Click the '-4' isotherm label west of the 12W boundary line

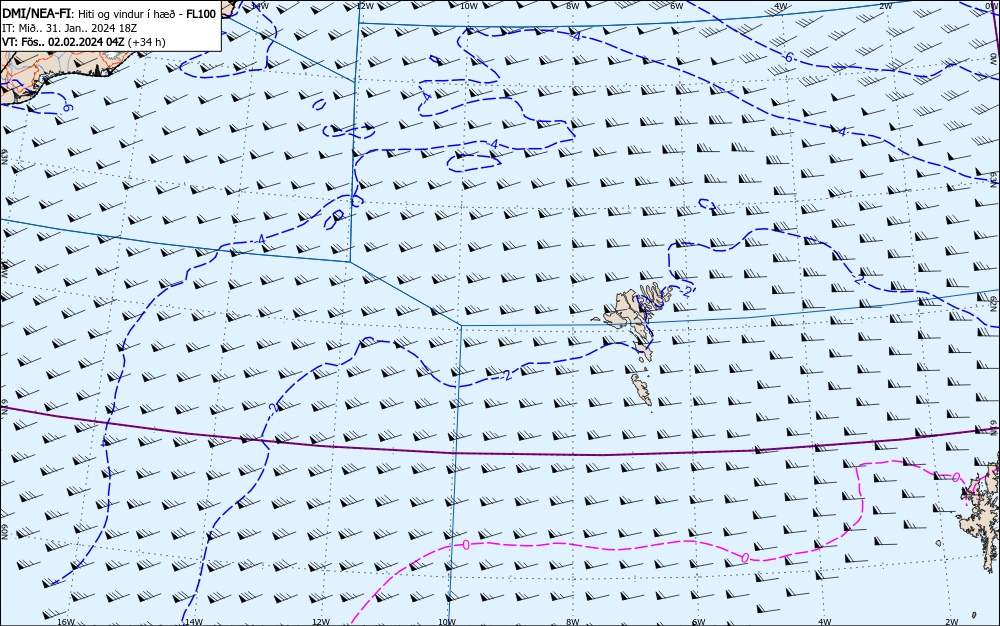tap(260, 239)
